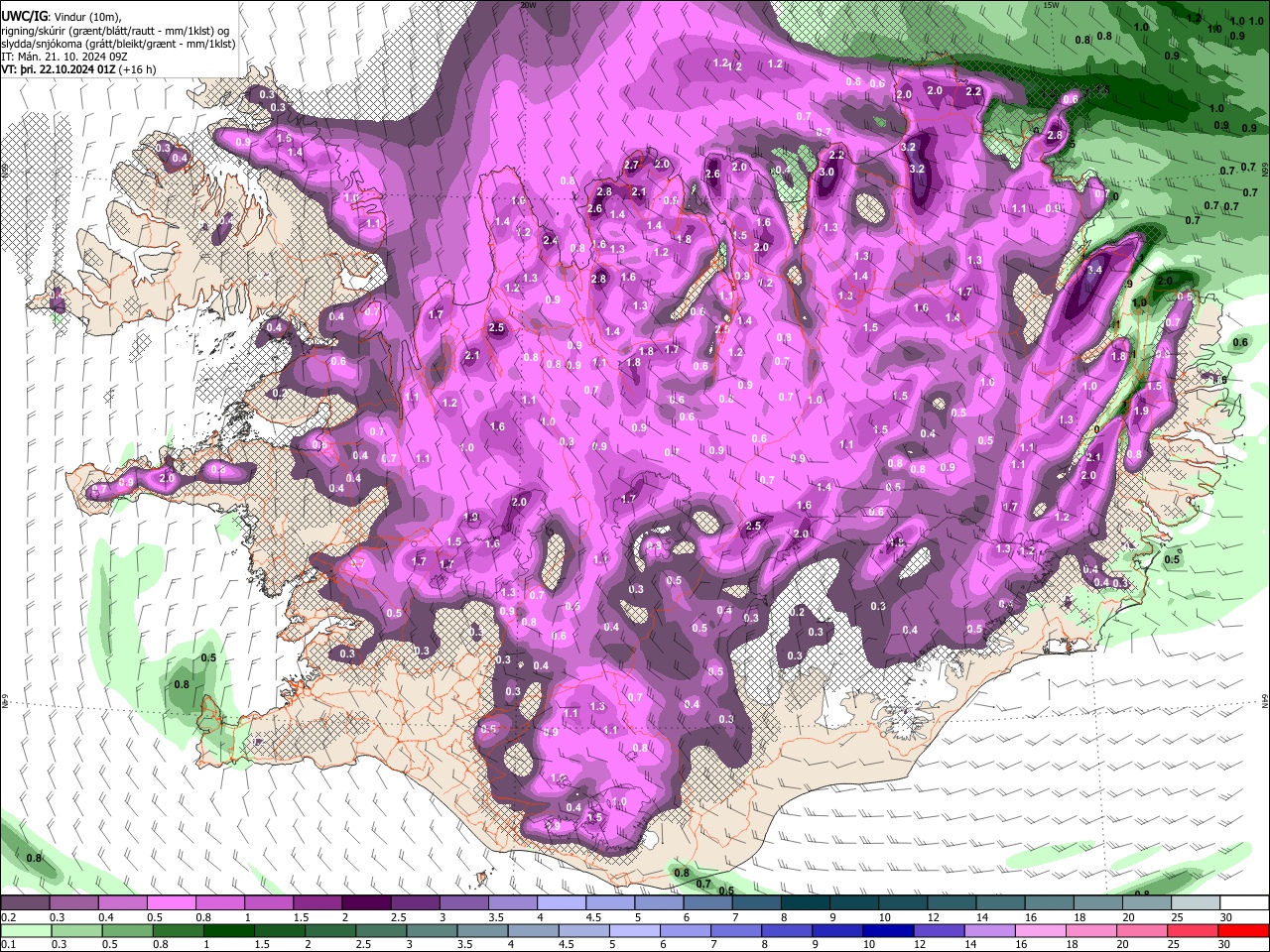This screenshot has height=952, width=1270.
Task: Click the title text 'UWC/IG: Vindur (10m)'
Action: (x=61, y=17)
